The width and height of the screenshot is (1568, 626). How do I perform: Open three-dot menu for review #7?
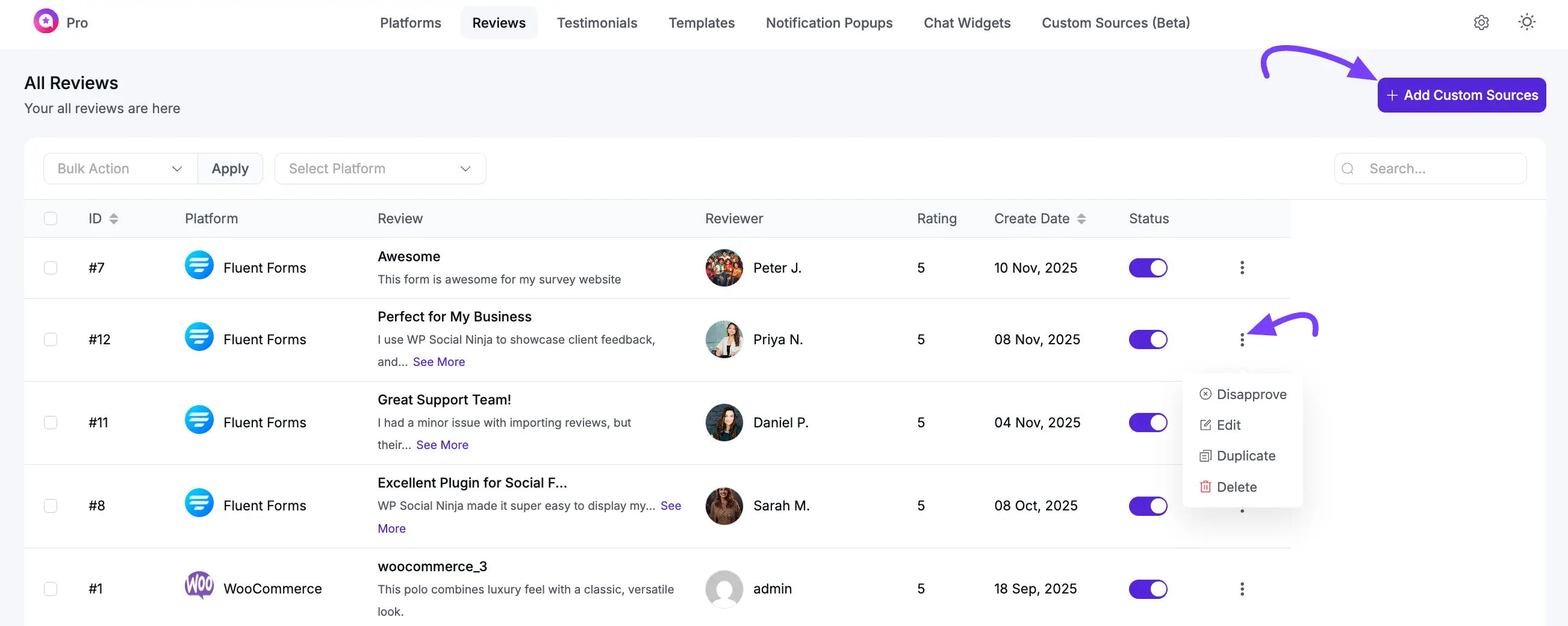1242,268
